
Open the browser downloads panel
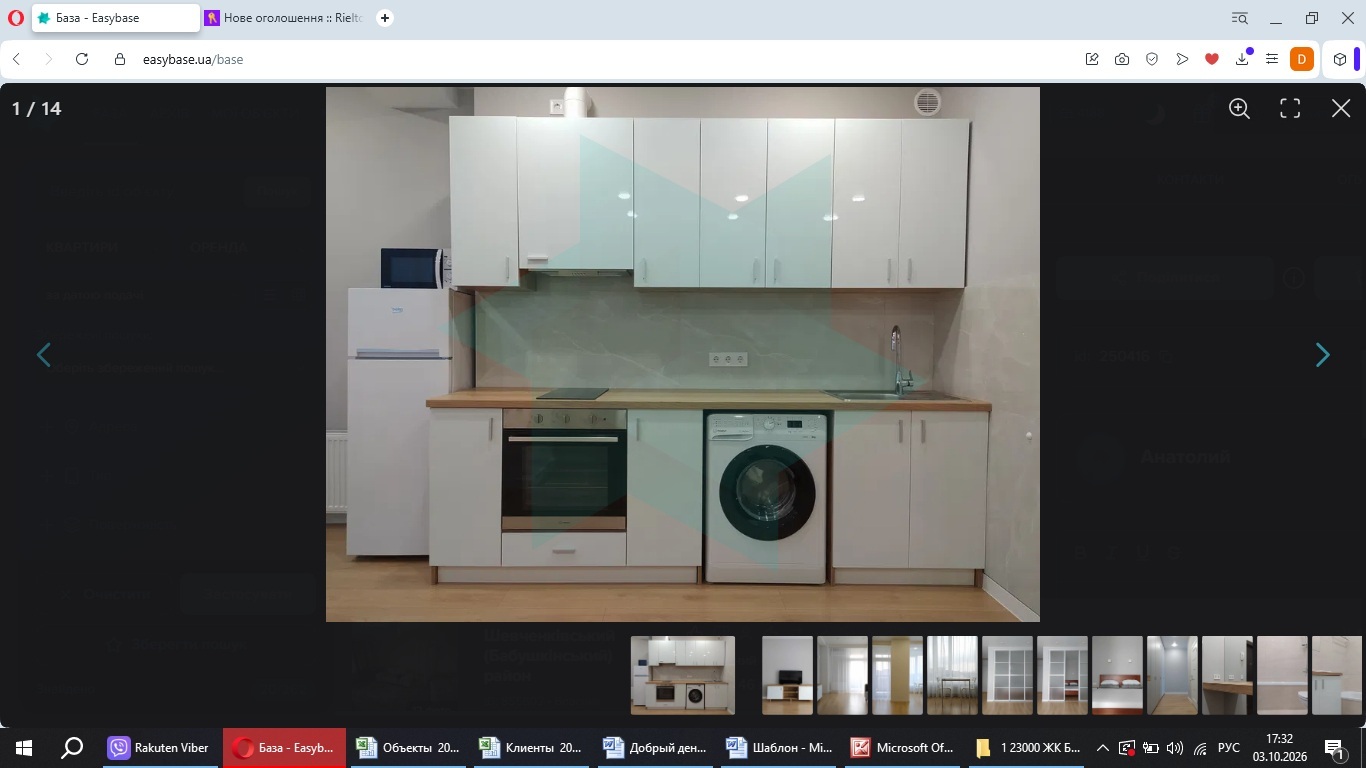(1242, 59)
